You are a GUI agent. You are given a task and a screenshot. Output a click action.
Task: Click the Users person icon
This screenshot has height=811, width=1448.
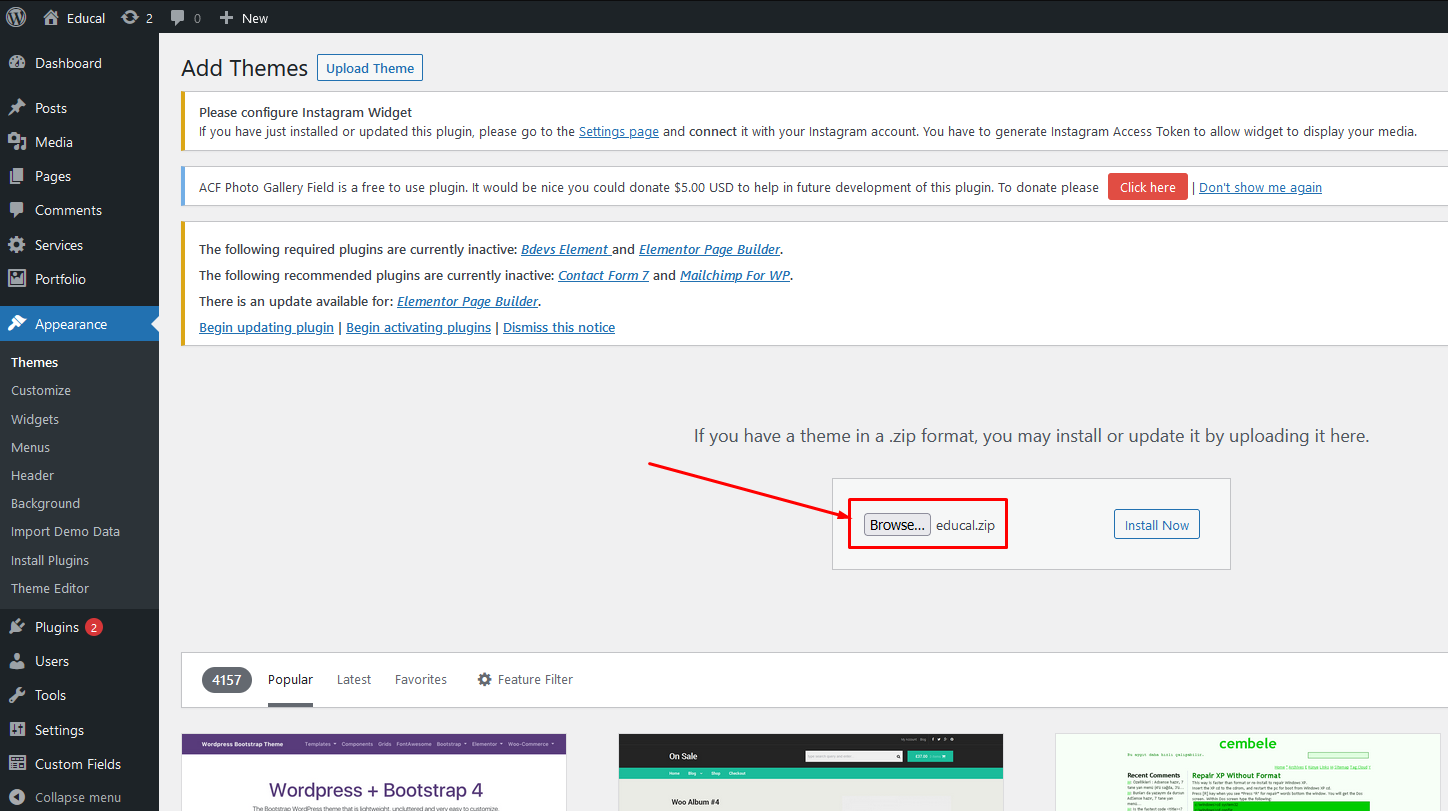click(x=17, y=661)
